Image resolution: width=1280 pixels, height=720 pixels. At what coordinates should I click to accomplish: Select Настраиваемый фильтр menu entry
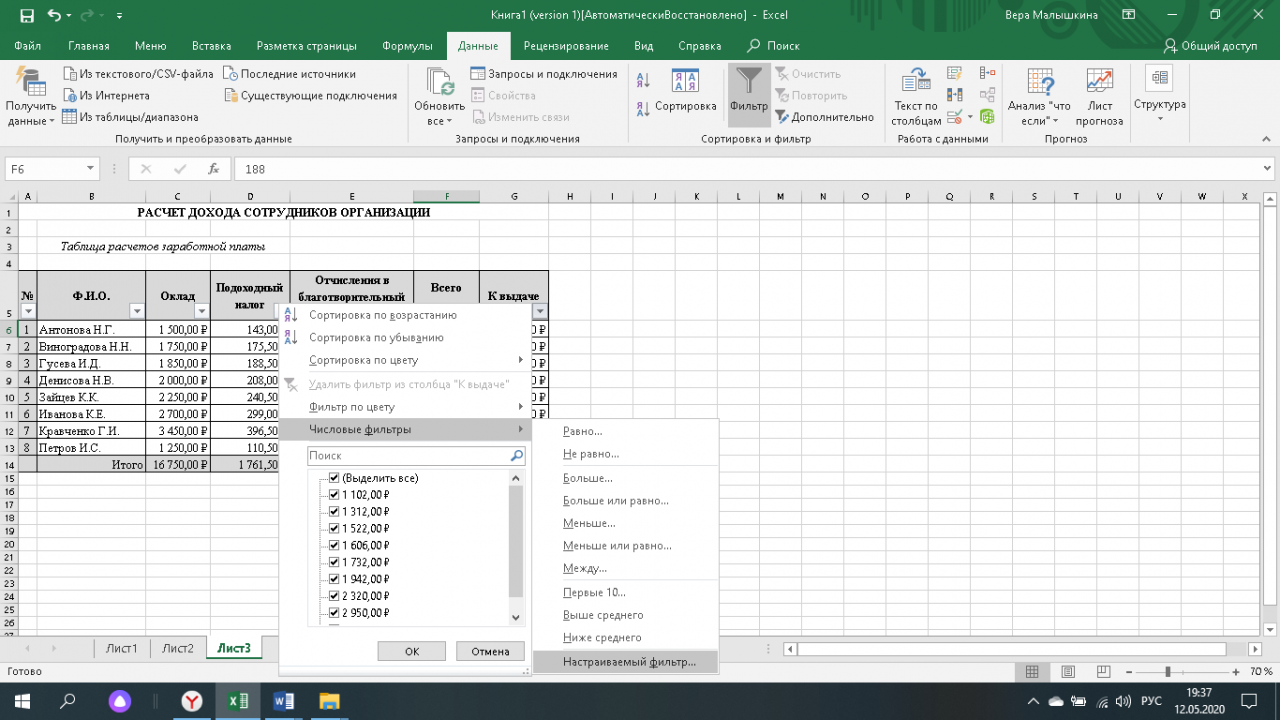tap(628, 662)
